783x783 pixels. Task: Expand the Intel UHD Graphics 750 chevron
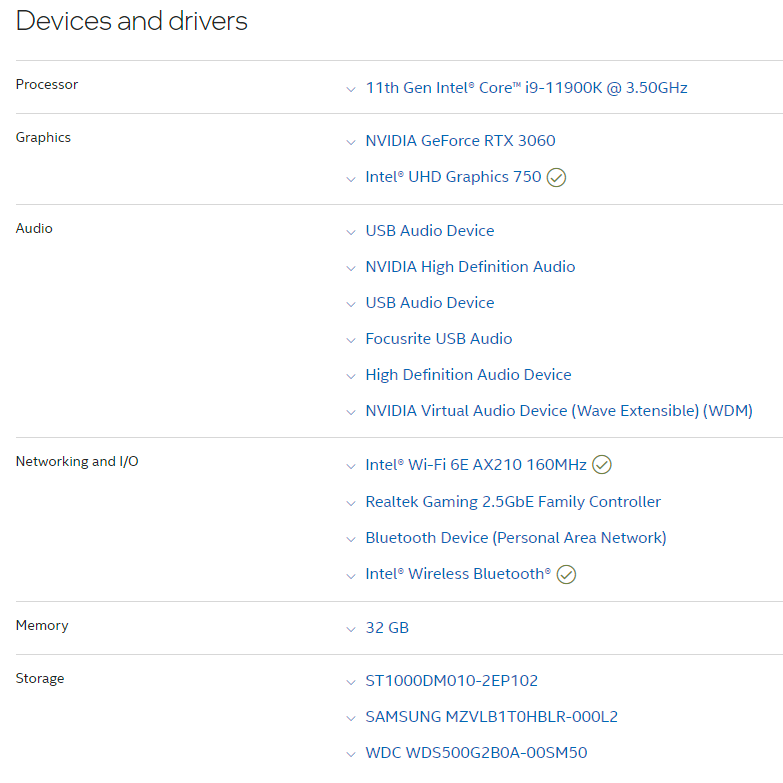(351, 179)
